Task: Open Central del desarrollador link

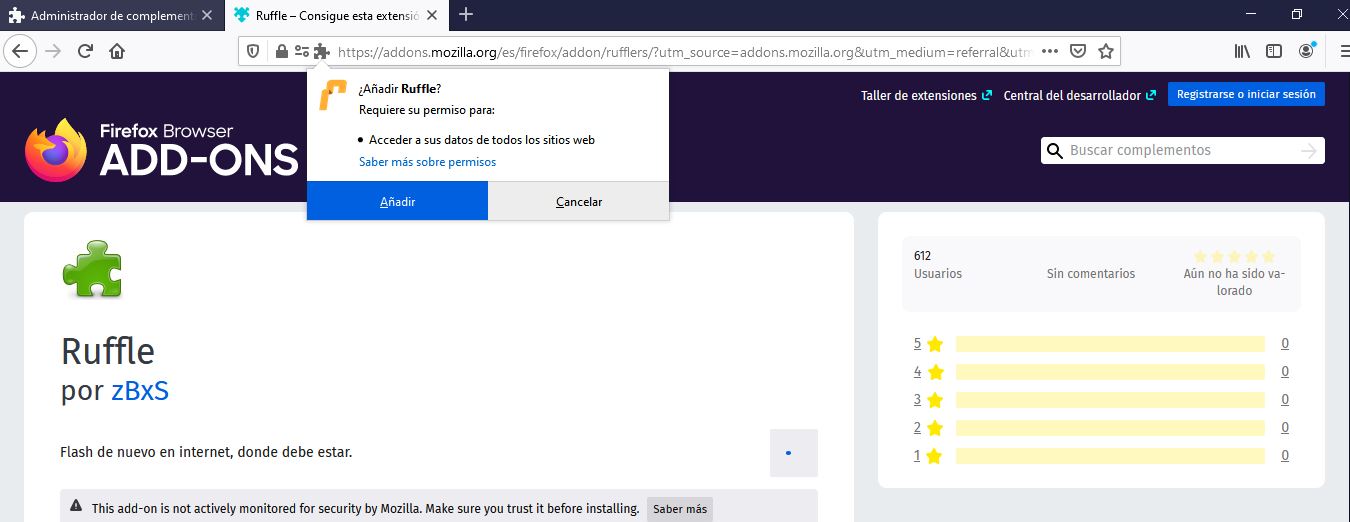Action: [x=1080, y=96]
